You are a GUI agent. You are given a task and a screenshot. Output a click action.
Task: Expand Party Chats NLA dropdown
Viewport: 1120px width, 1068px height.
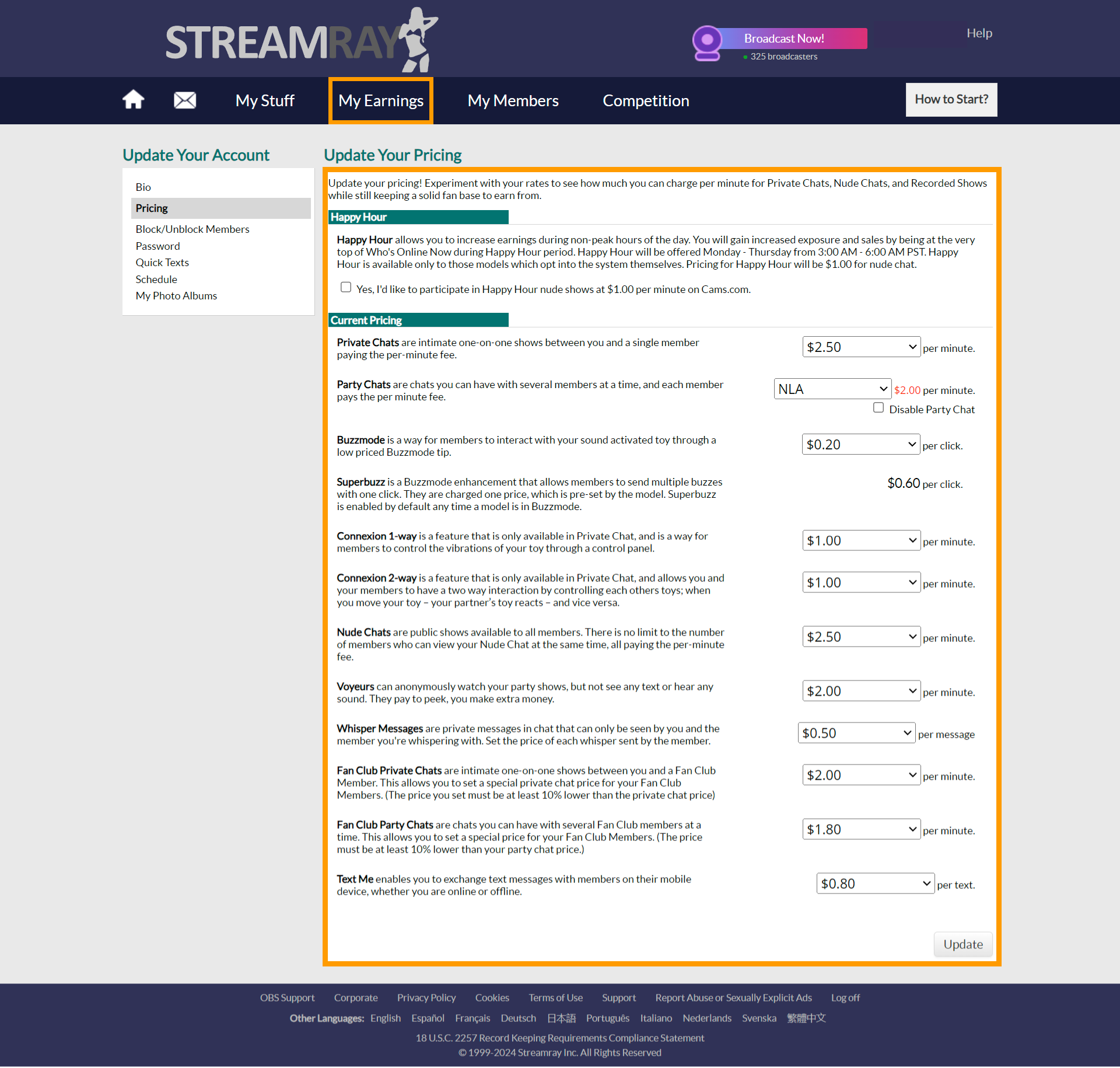[x=832, y=389]
